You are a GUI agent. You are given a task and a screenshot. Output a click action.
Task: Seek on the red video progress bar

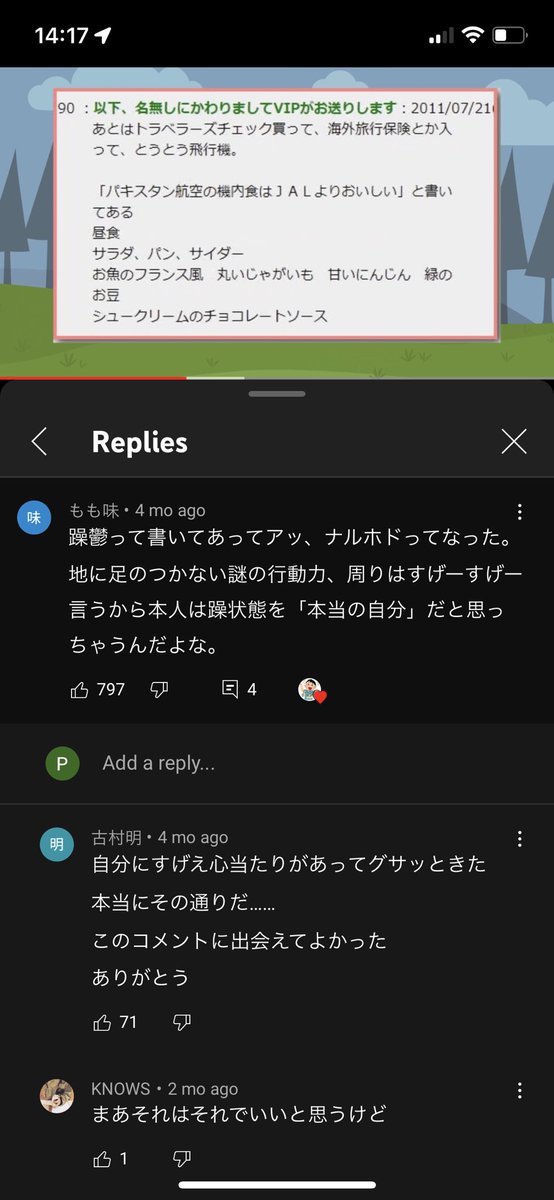click(277, 377)
